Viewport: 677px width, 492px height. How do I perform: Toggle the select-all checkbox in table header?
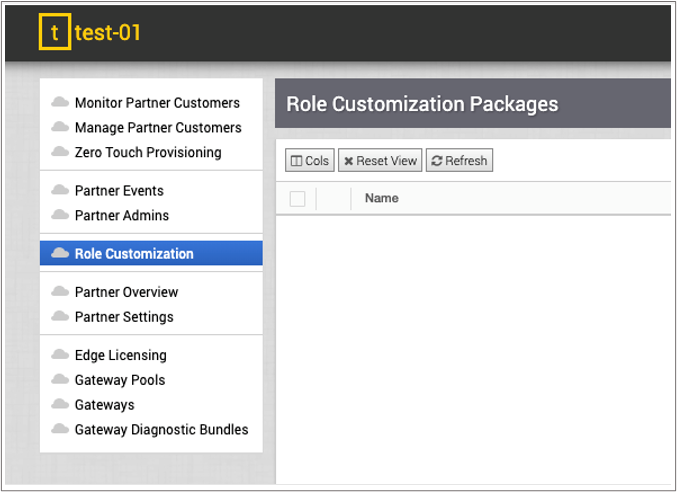pos(297,199)
